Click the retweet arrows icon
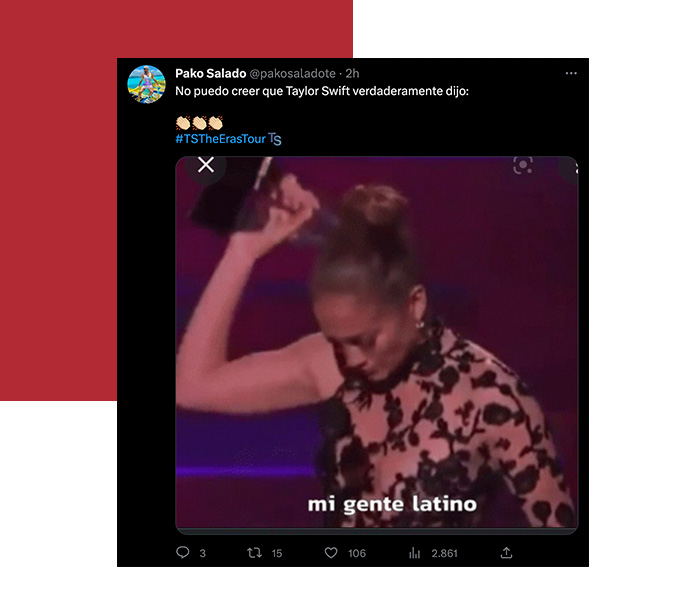 click(254, 553)
